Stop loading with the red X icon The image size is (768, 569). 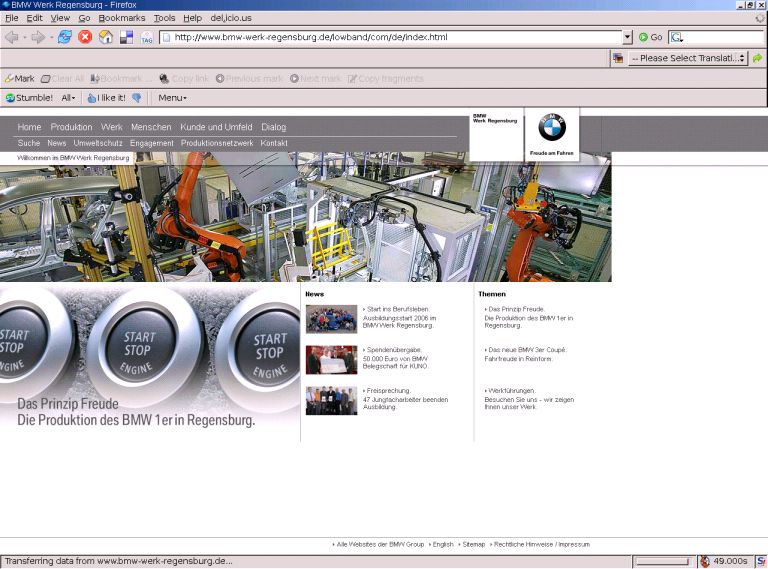[x=85, y=37]
